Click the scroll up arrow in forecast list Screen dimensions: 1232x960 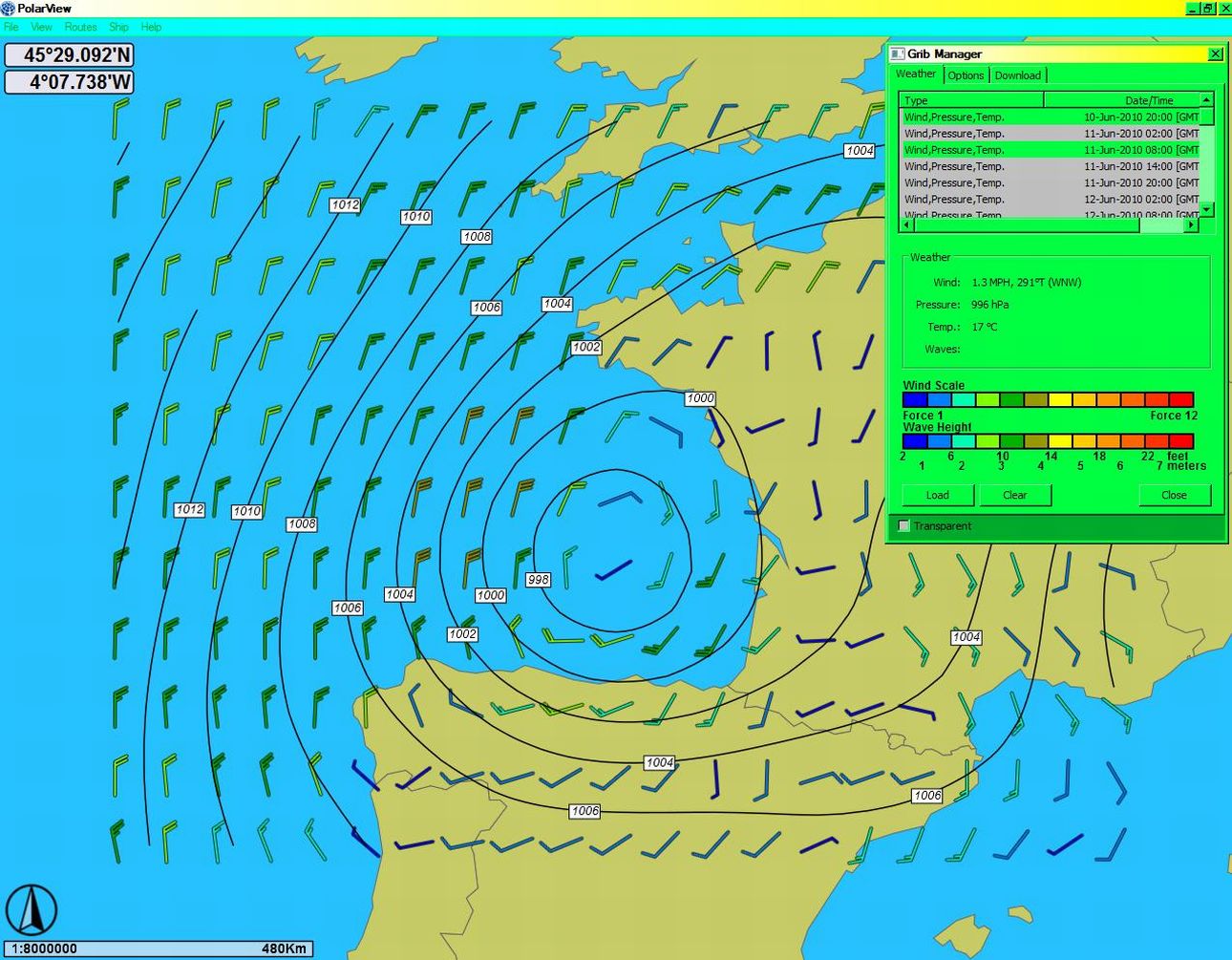pos(1206,99)
